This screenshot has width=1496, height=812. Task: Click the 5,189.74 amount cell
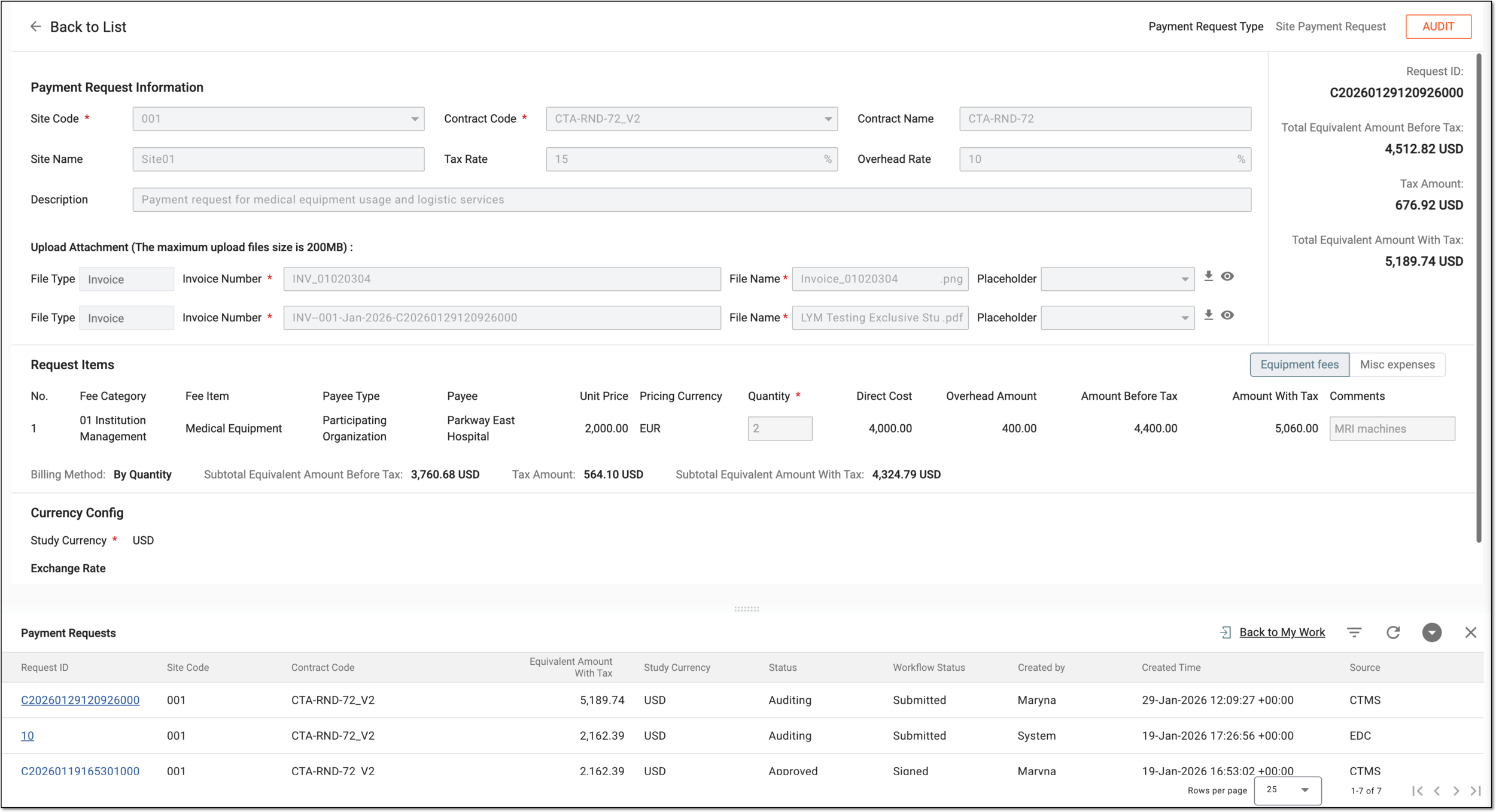(x=601, y=700)
